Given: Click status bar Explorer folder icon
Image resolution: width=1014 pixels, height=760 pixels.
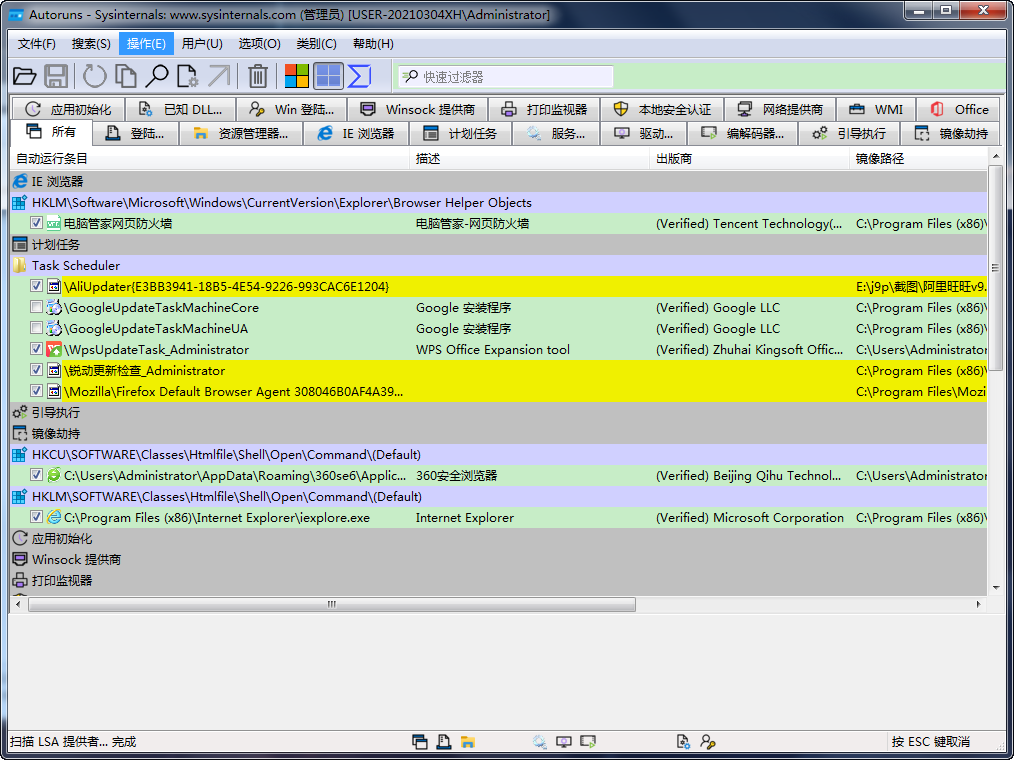Looking at the screenshot, I should point(468,741).
